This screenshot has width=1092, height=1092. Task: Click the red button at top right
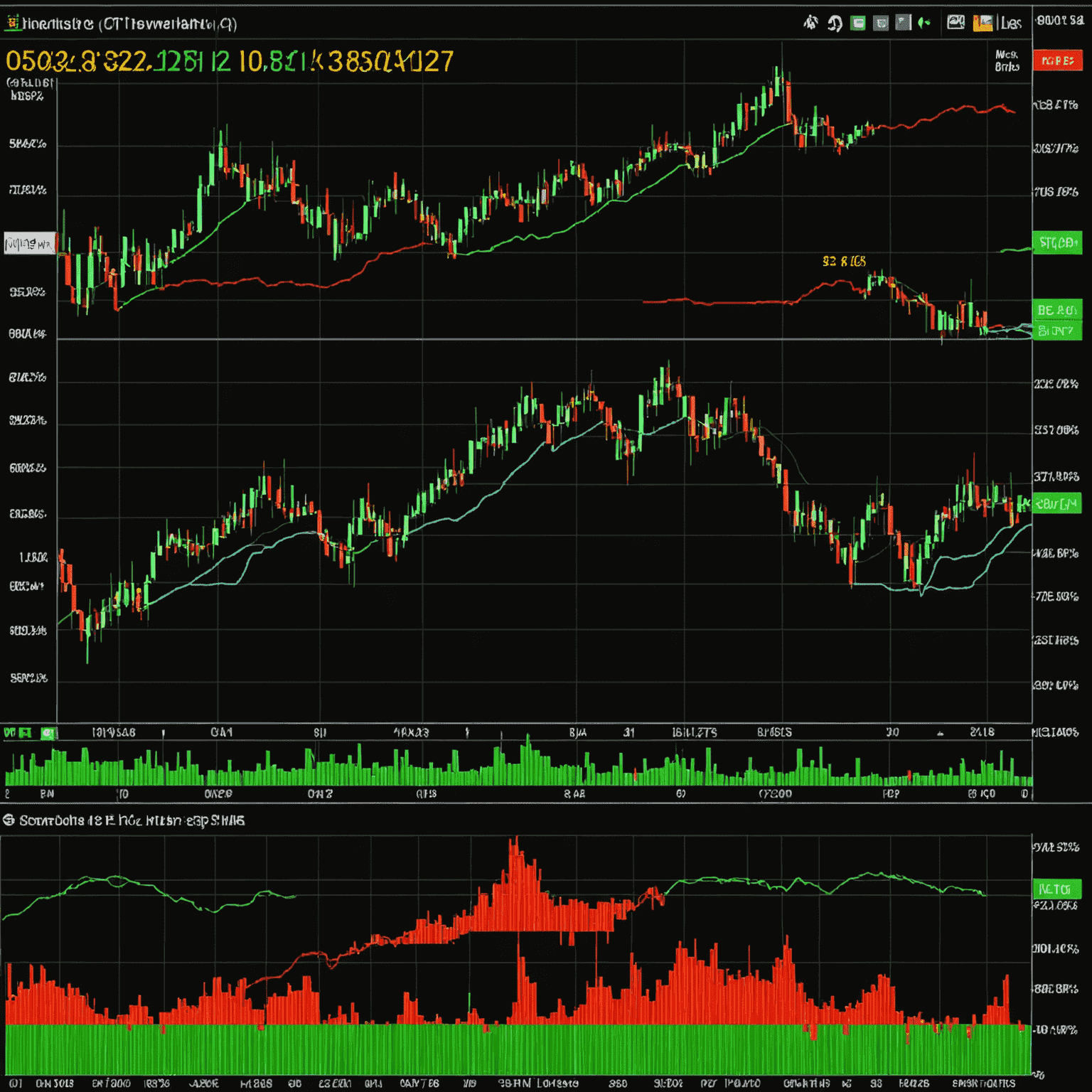1057,60
